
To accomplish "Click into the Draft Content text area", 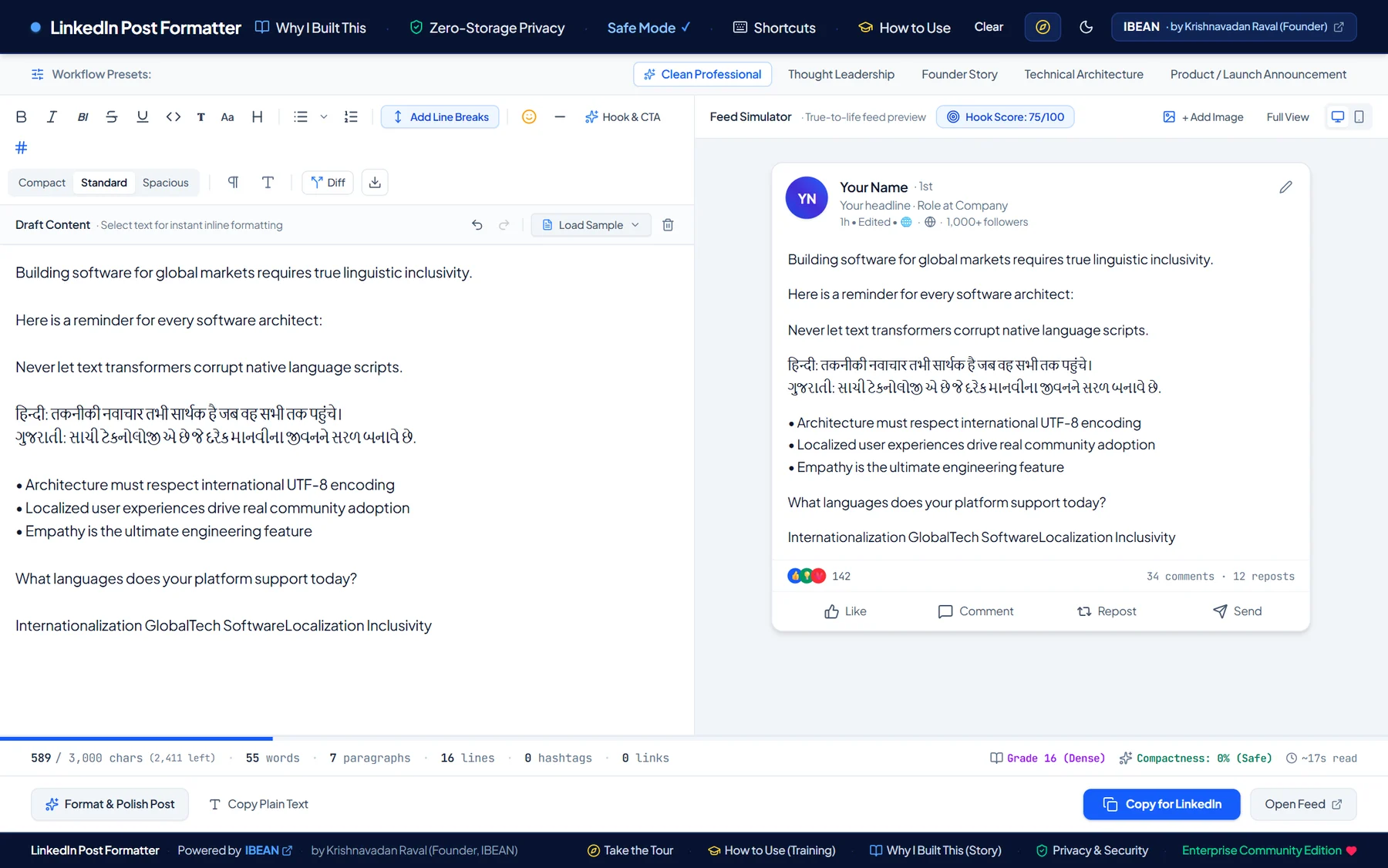I will point(347,490).
